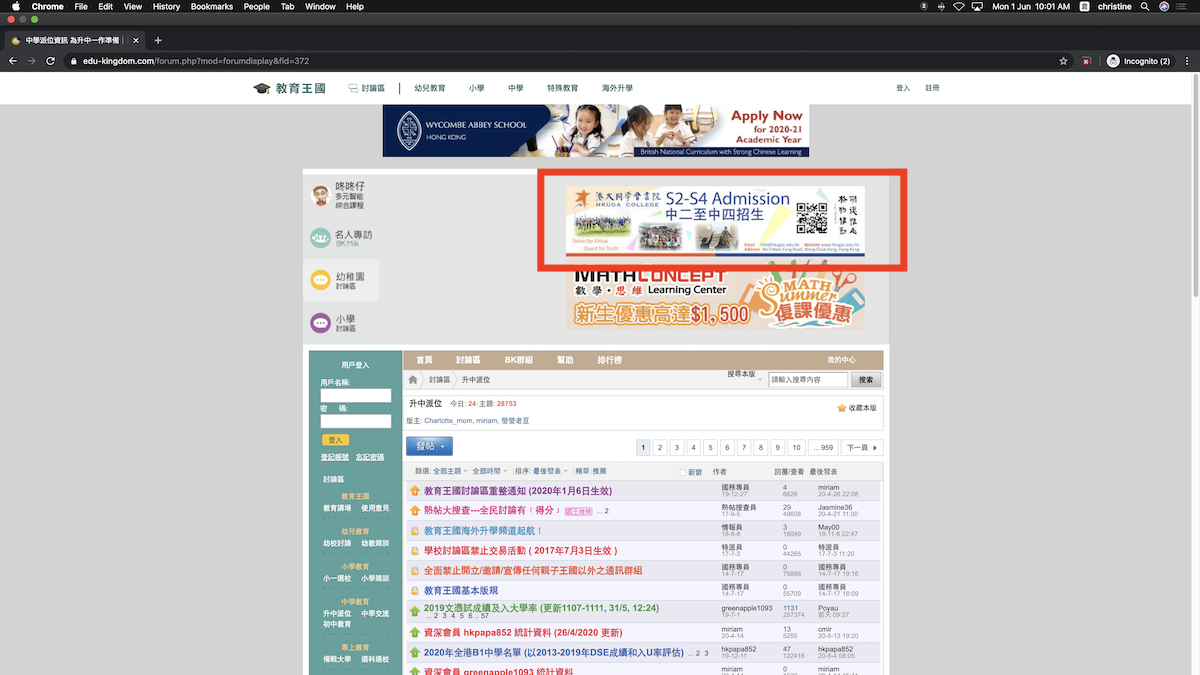
Task: Jump to the last page 959
Action: point(823,447)
